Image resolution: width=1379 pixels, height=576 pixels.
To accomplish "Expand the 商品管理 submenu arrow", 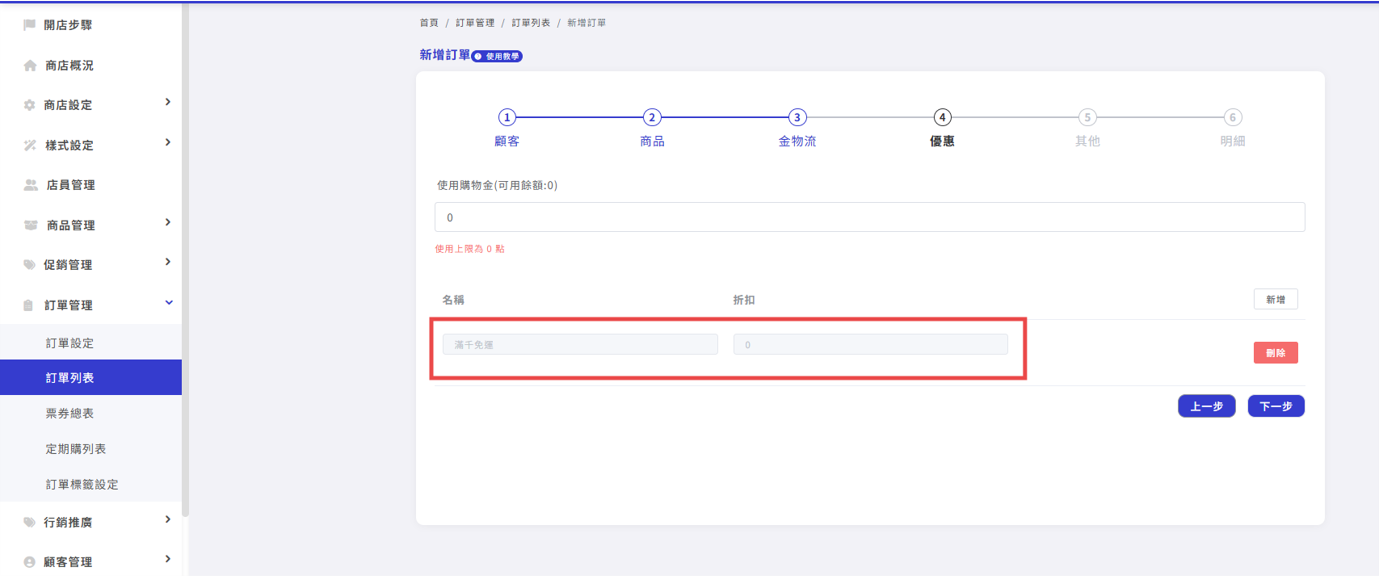I will pyautogui.click(x=168, y=222).
